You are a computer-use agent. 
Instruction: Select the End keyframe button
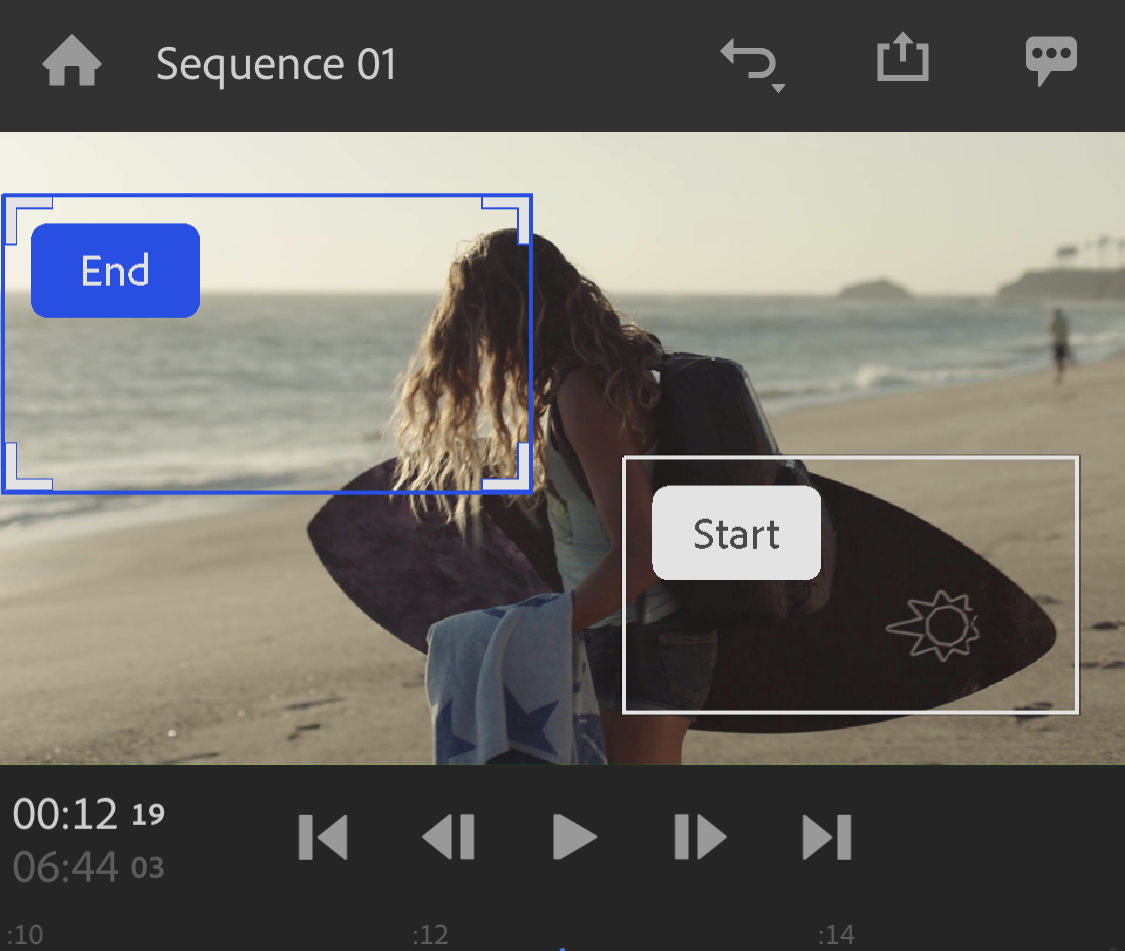coord(114,270)
